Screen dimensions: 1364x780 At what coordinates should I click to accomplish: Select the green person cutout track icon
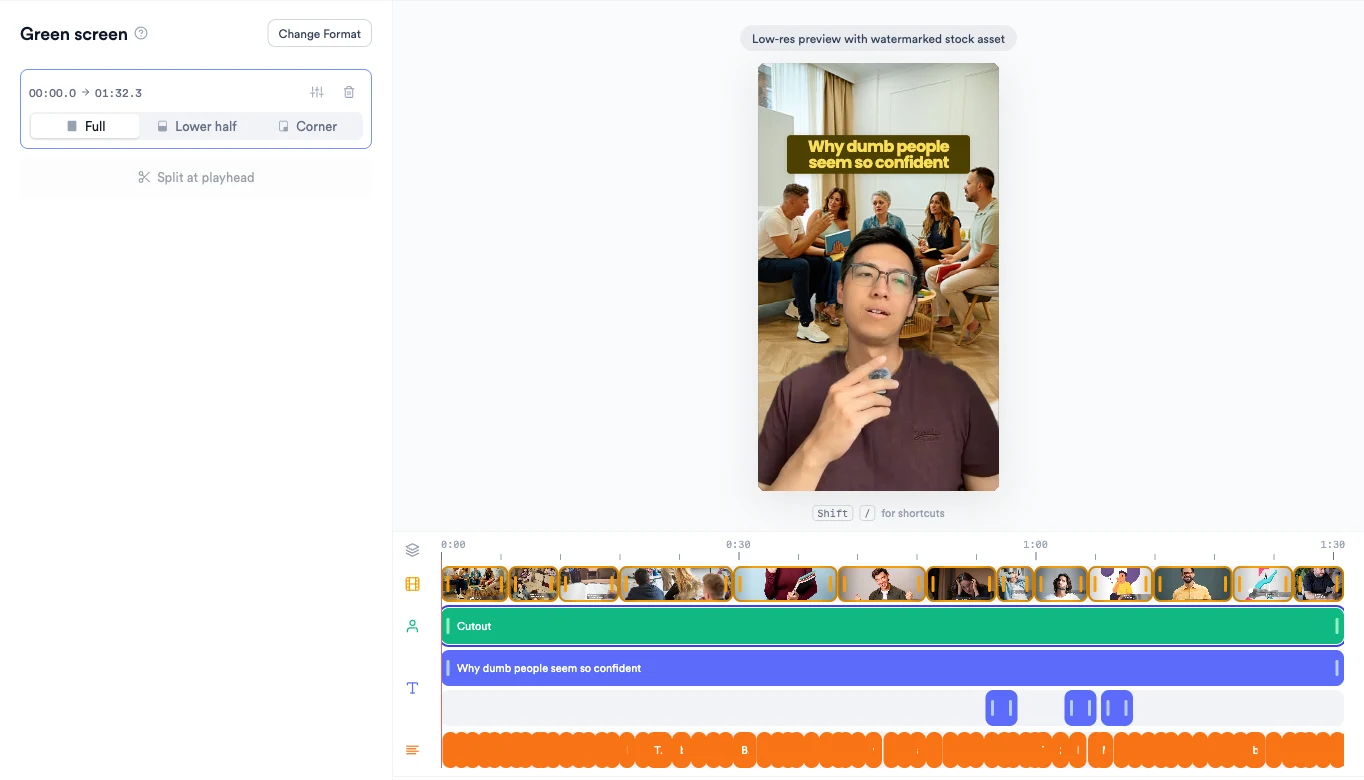pos(412,626)
